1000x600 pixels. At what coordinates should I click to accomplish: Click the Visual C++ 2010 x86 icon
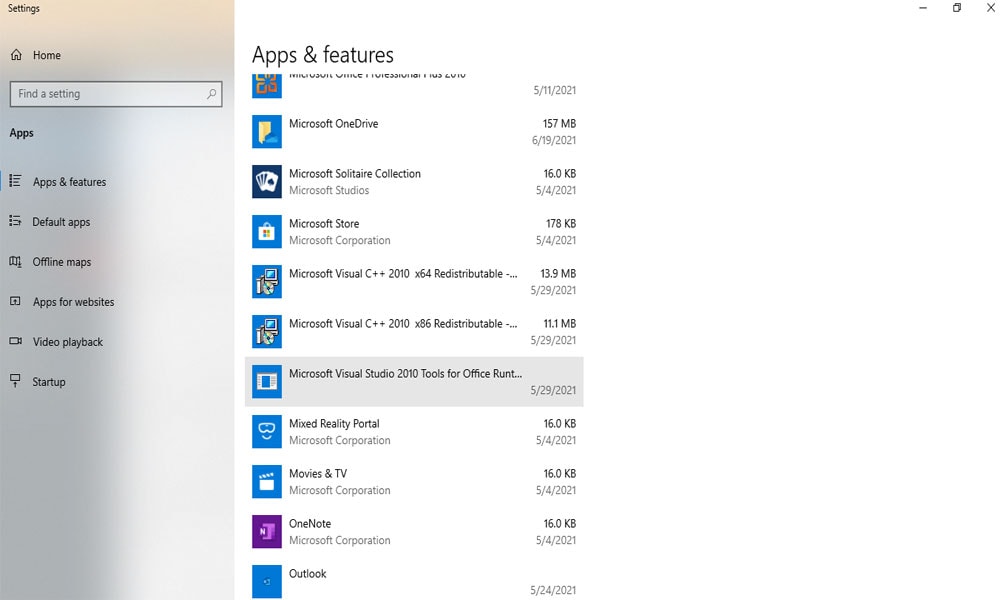click(x=267, y=332)
